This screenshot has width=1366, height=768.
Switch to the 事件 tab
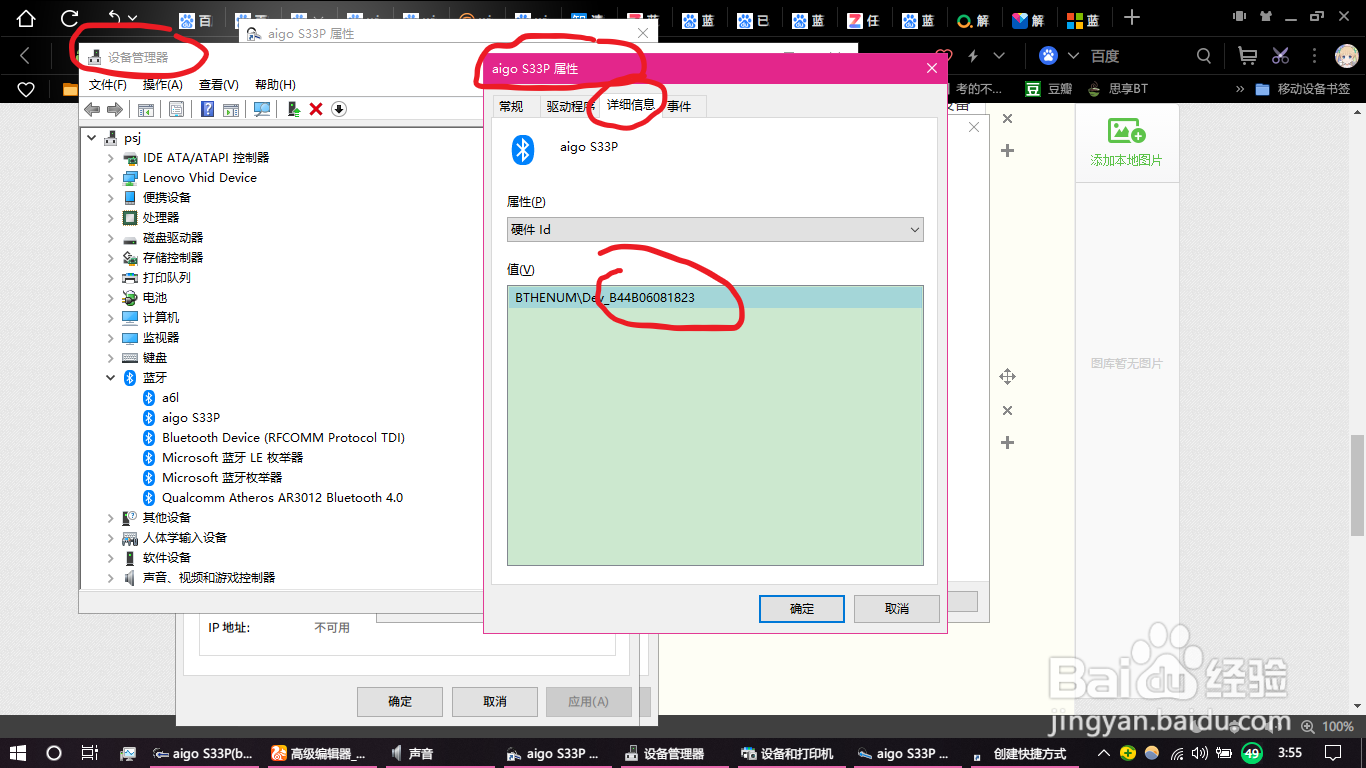pos(680,106)
